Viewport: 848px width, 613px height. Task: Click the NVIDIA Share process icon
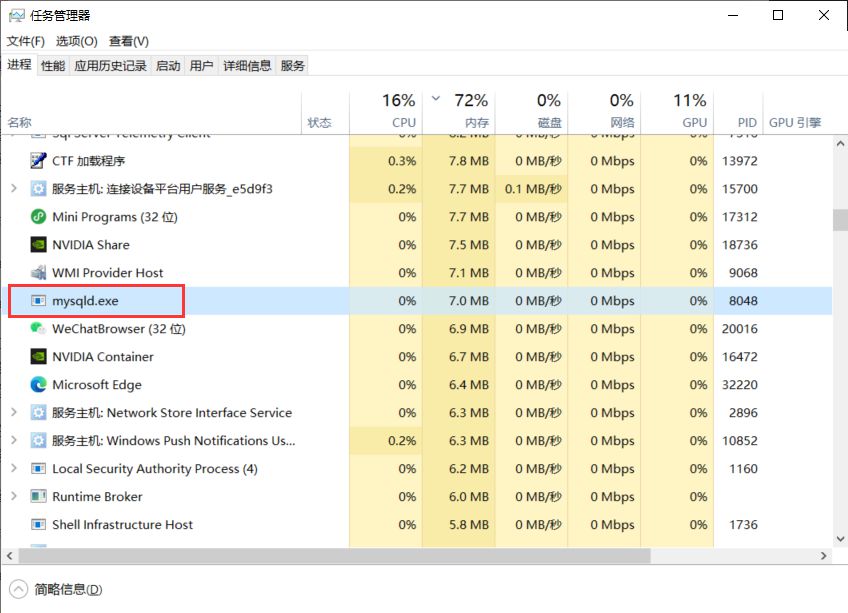(39, 245)
